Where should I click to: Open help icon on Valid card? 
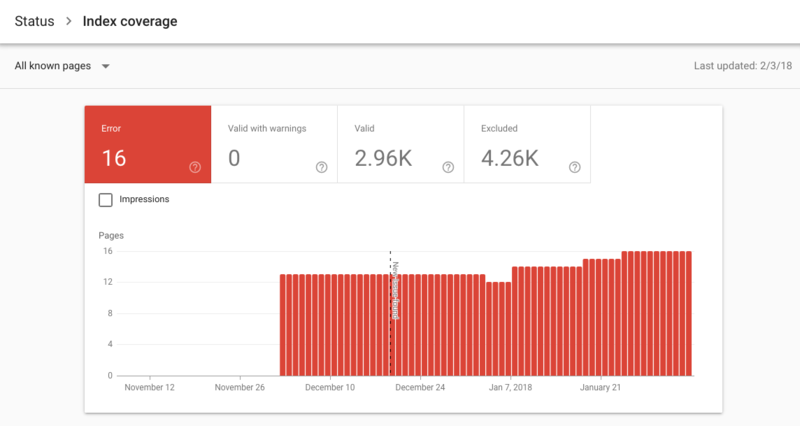pos(448,167)
